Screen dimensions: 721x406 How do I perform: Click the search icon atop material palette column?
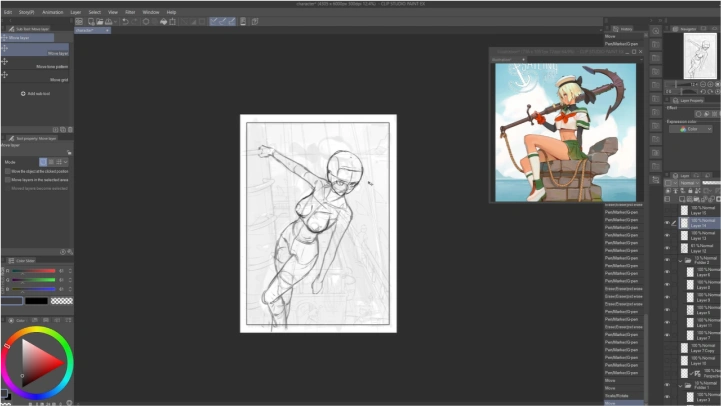[656, 31]
